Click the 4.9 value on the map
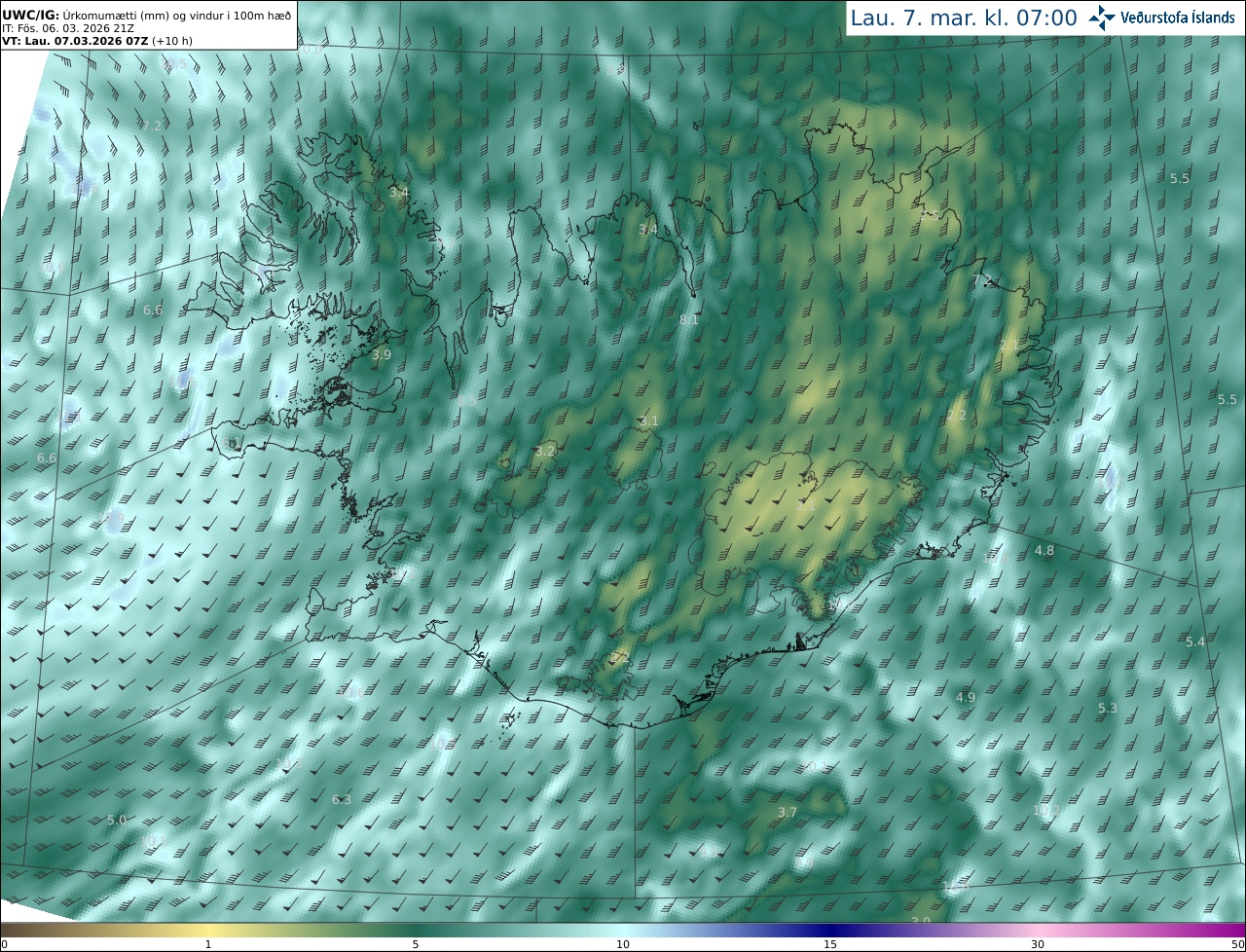 pyautogui.click(x=966, y=698)
